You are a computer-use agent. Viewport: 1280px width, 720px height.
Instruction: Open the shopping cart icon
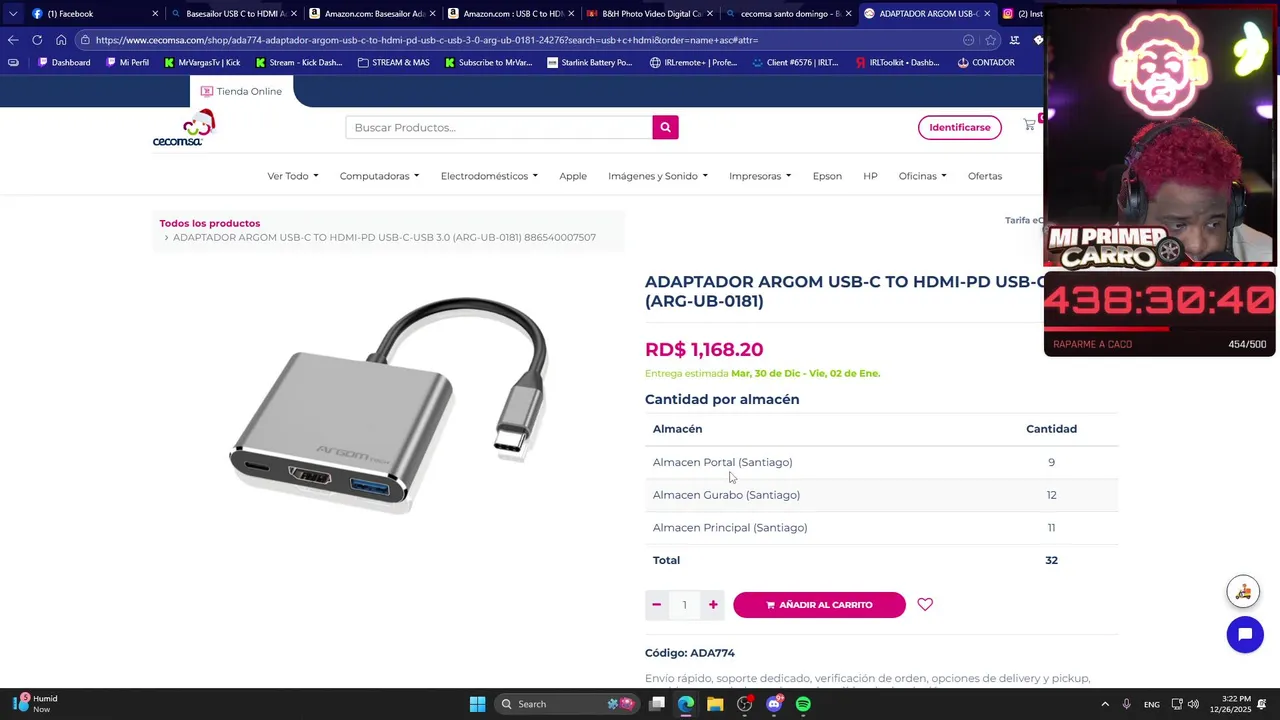coord(1029,125)
